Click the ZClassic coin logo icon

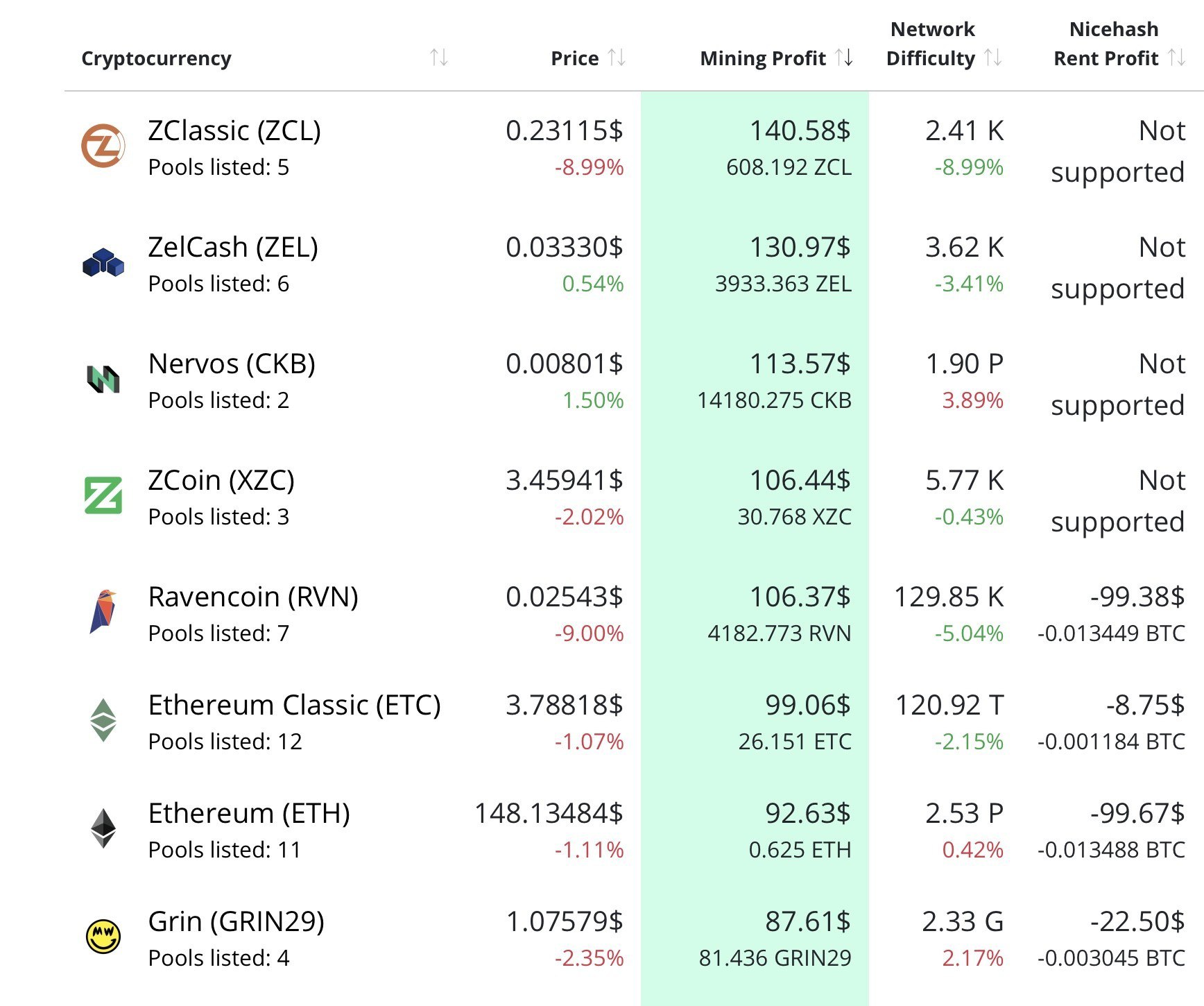[x=103, y=146]
